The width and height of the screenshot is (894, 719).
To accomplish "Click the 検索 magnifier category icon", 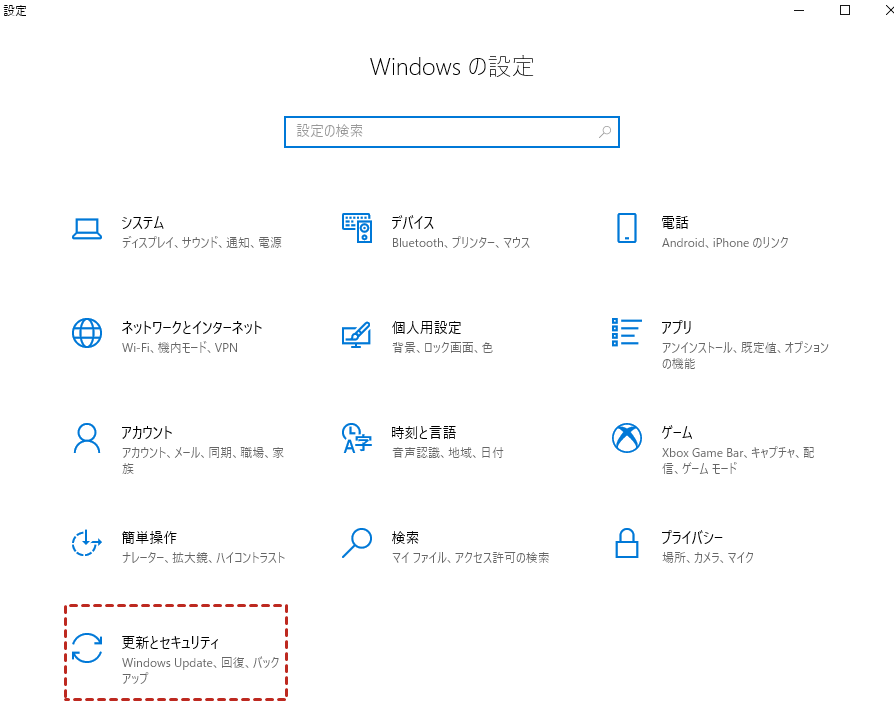I will click(357, 543).
